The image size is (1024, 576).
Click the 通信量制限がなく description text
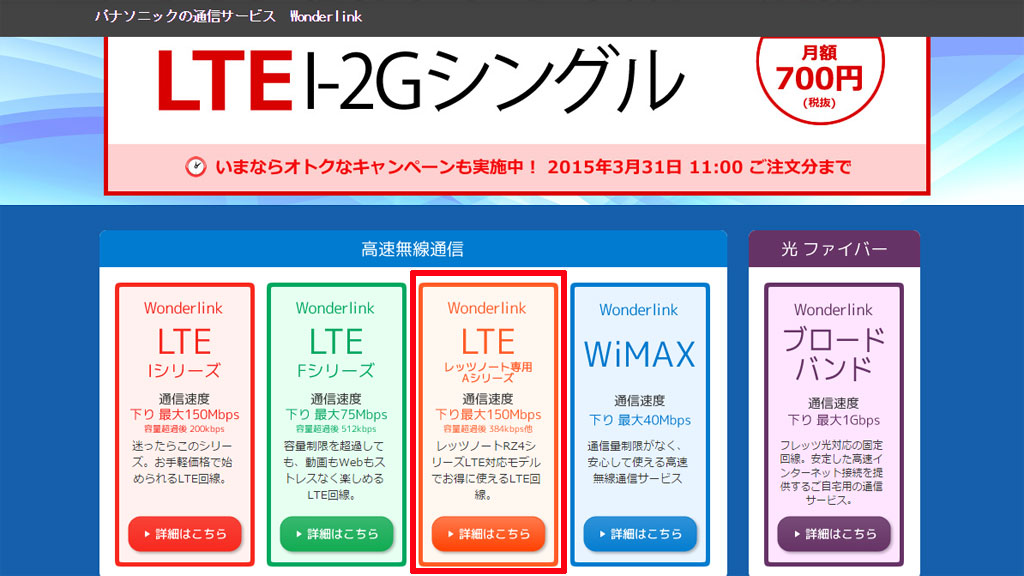(637, 462)
